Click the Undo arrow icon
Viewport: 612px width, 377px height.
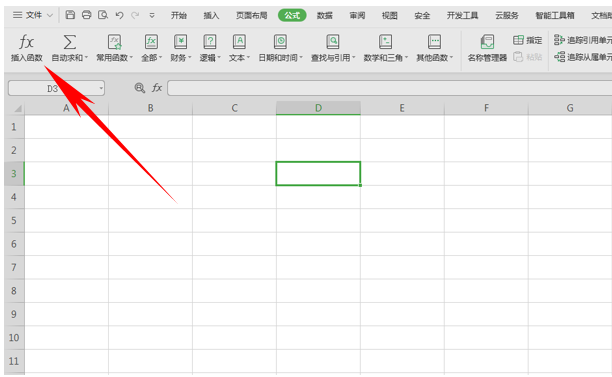(x=119, y=15)
